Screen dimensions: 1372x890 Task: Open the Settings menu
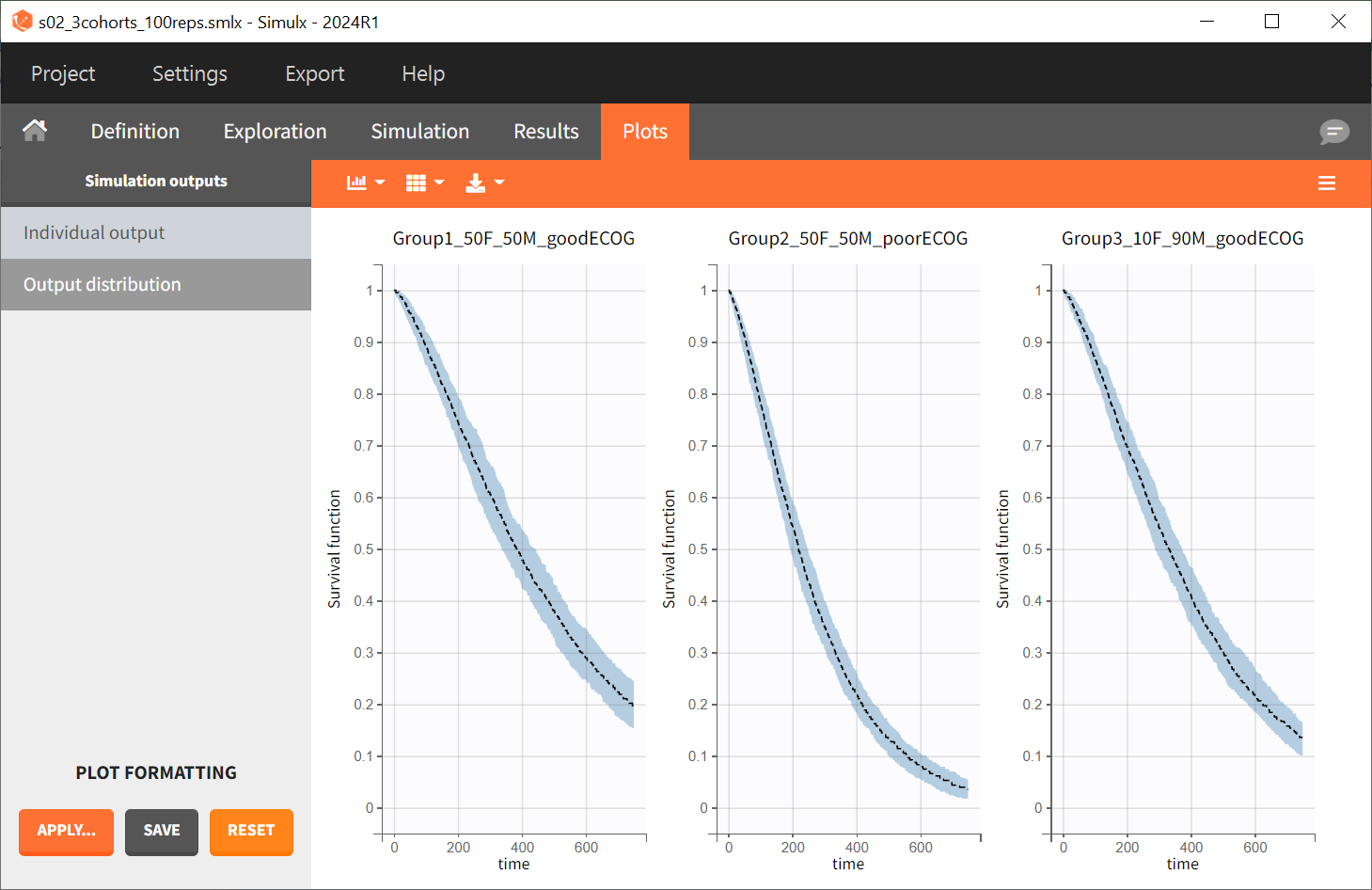pos(190,73)
